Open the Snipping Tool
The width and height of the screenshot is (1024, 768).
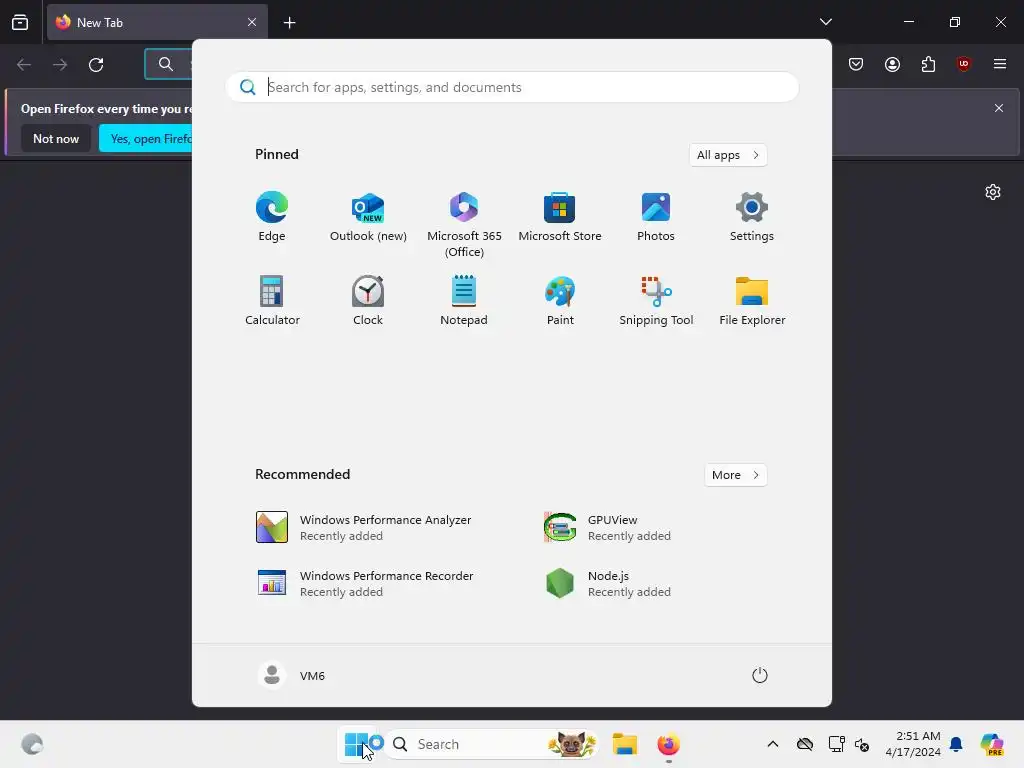656,301
